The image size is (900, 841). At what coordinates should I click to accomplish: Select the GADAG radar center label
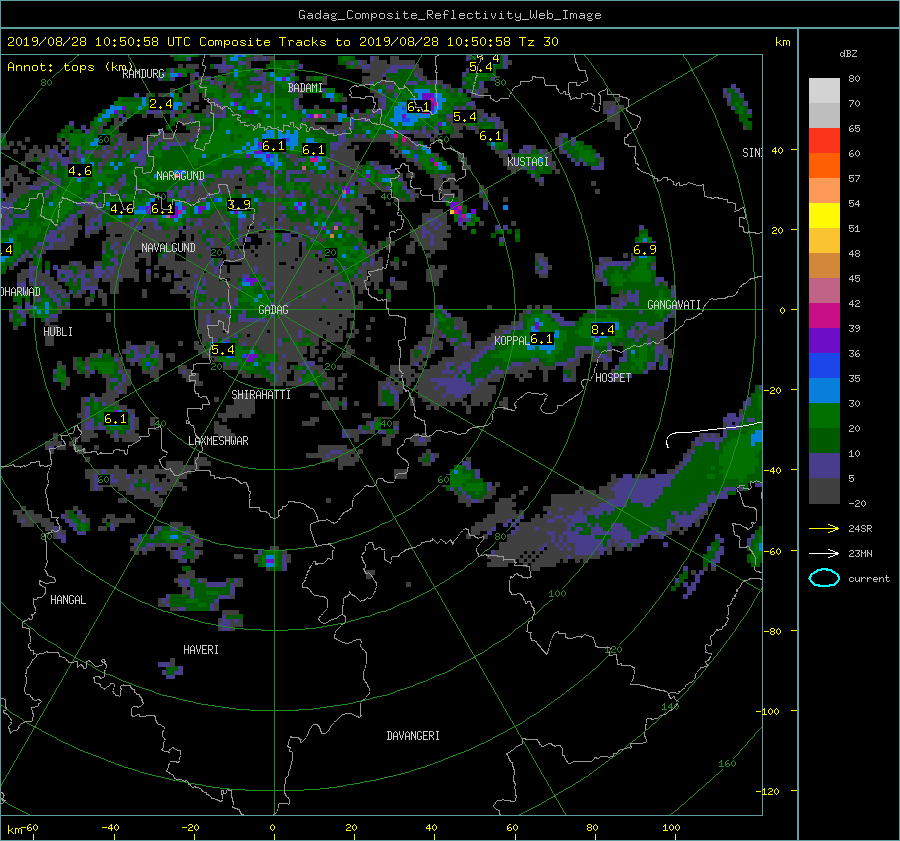pos(273,310)
